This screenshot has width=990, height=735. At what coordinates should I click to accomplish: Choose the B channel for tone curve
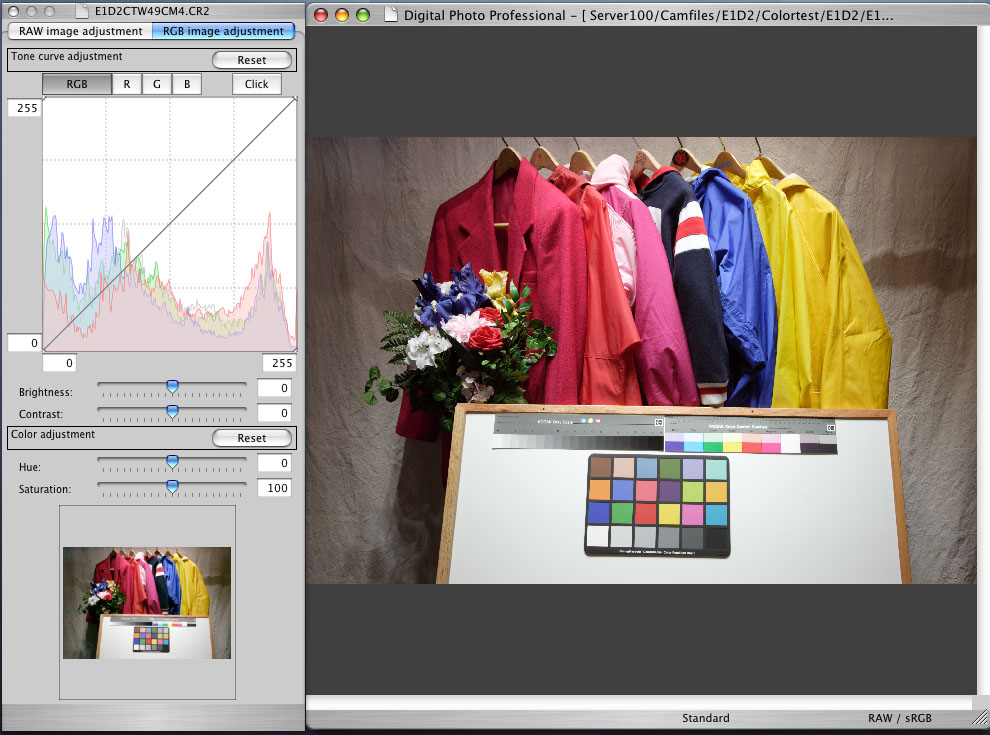coord(186,84)
